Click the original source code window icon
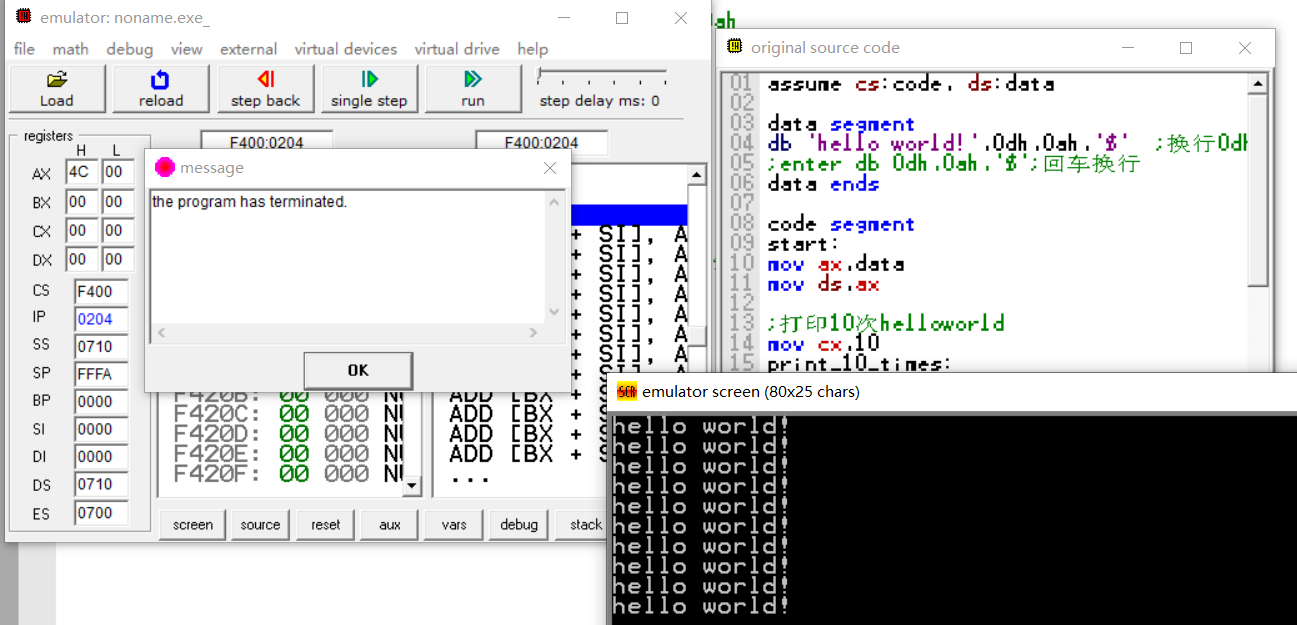This screenshot has height=625, width=1297. tap(733, 47)
